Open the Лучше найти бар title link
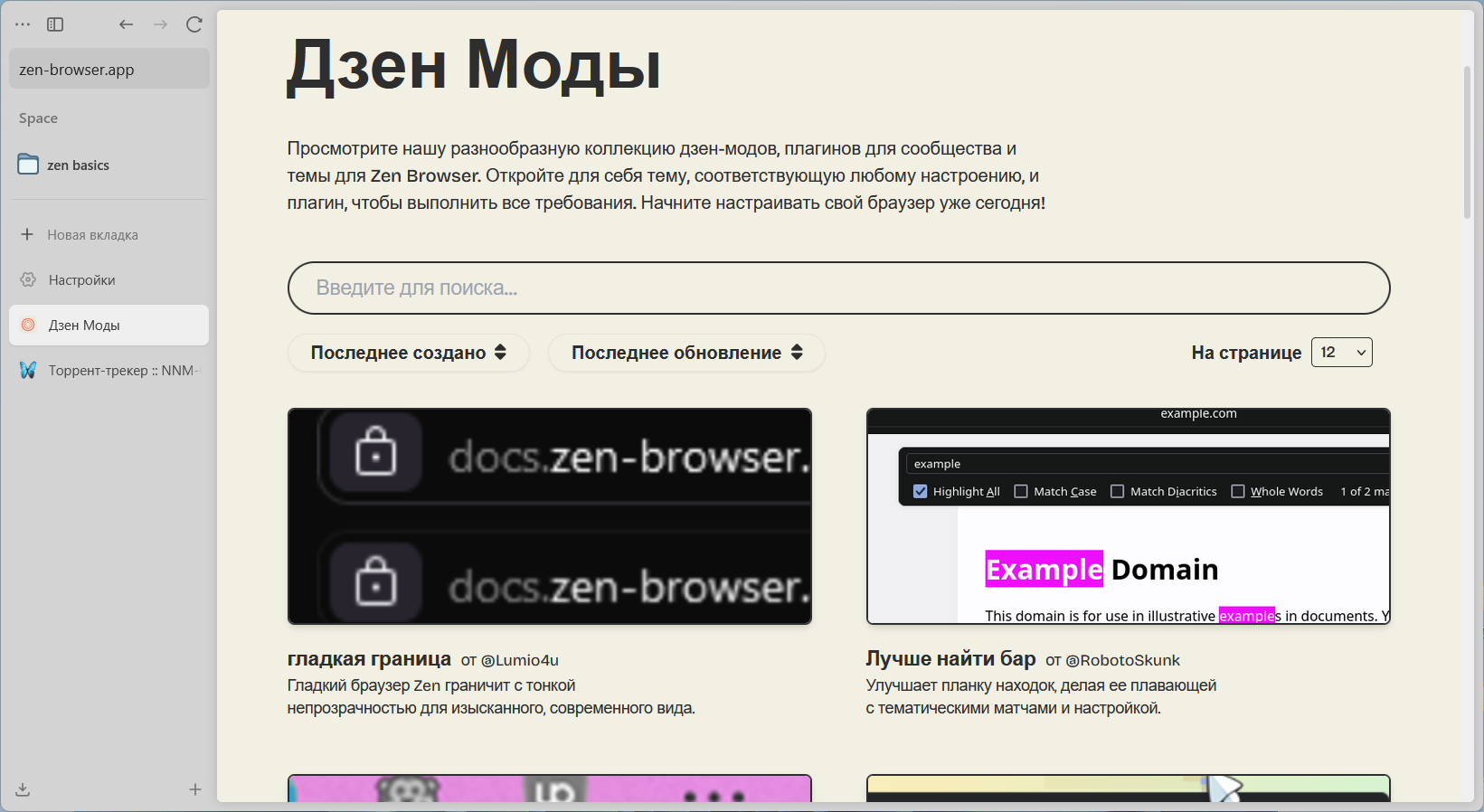This screenshot has width=1484, height=812. pos(950,658)
